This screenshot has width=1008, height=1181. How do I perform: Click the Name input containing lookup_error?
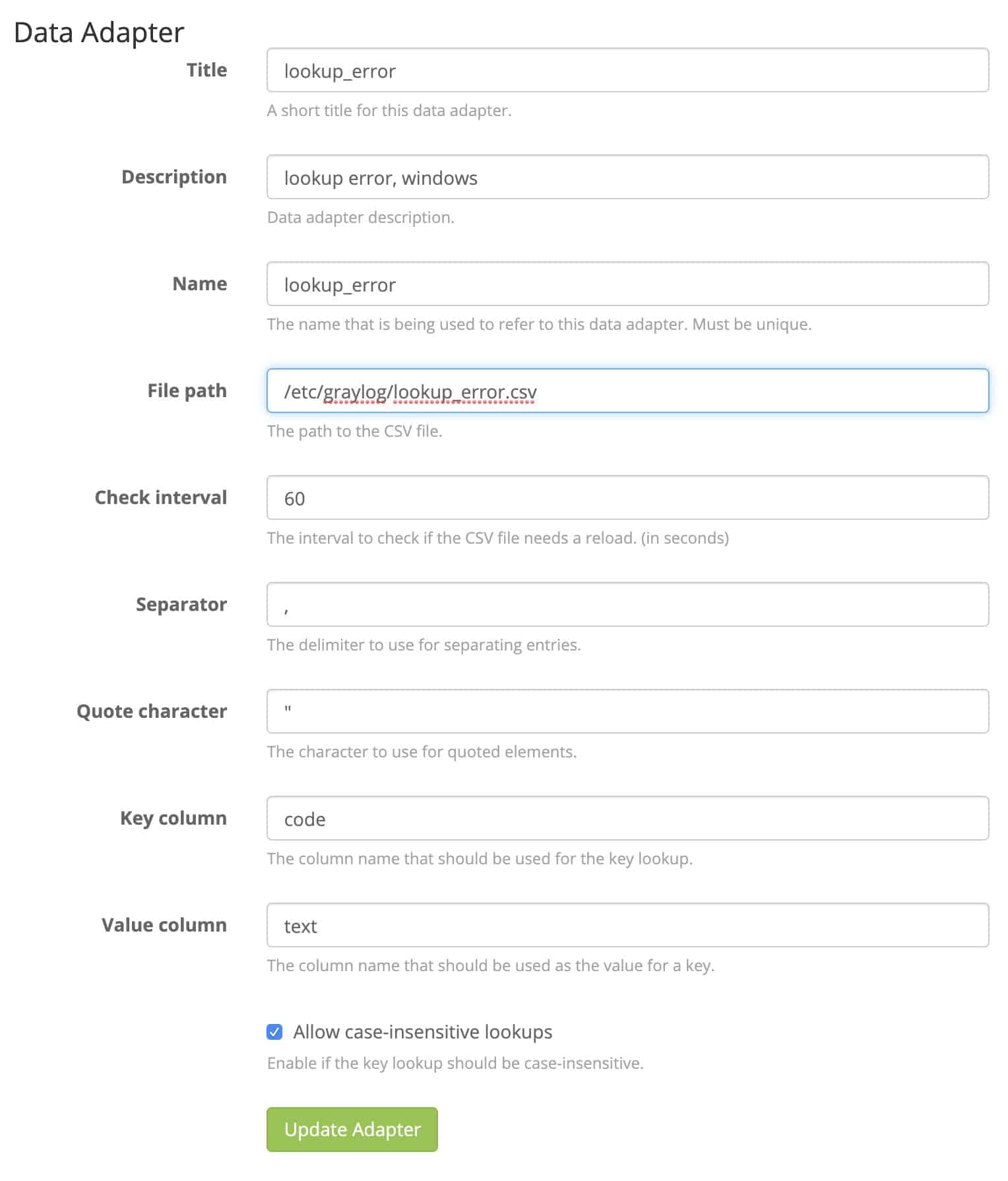[627, 284]
